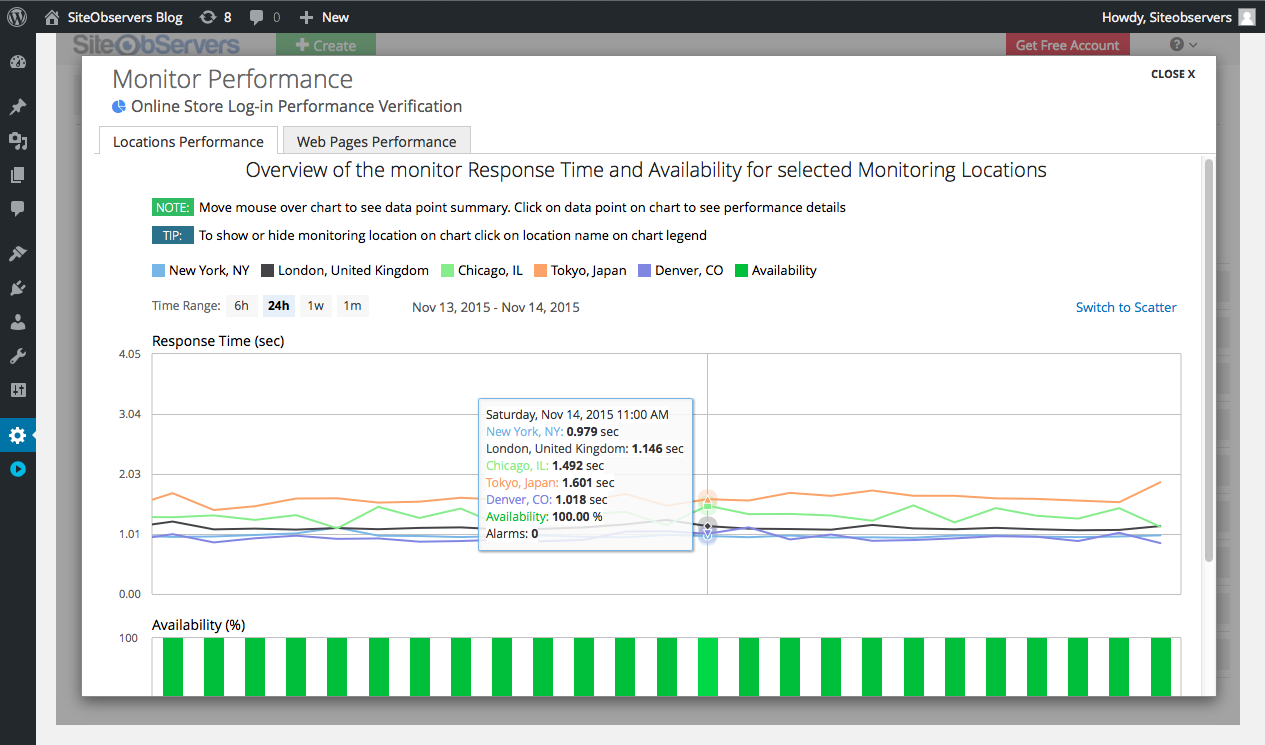The width and height of the screenshot is (1265, 745).
Task: Toggle New York, NY series in legend
Action: pos(201,270)
